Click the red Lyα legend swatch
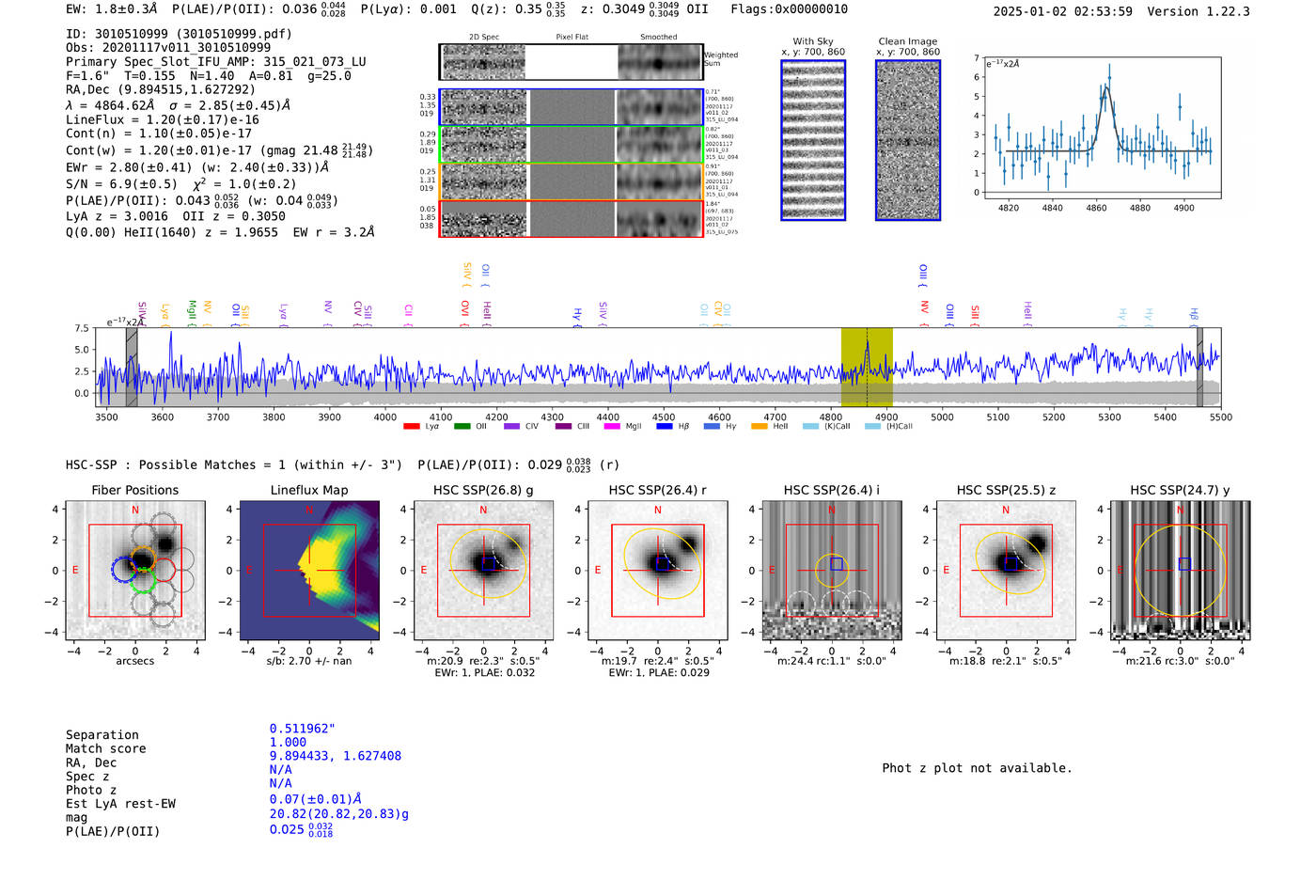The width and height of the screenshot is (1316, 896). click(x=411, y=427)
